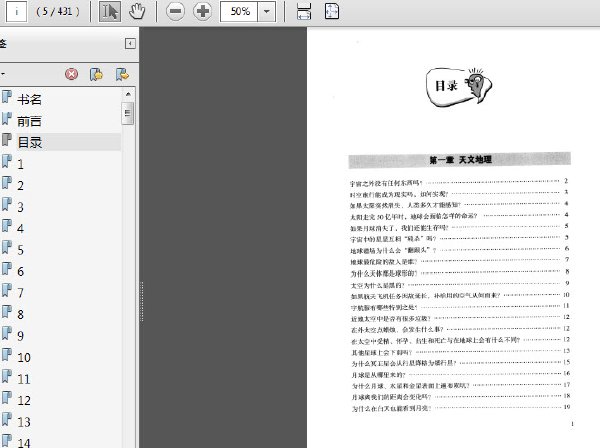The height and width of the screenshot is (448, 600).
Task: Activate the Select tool arrow icon
Action: (110, 11)
